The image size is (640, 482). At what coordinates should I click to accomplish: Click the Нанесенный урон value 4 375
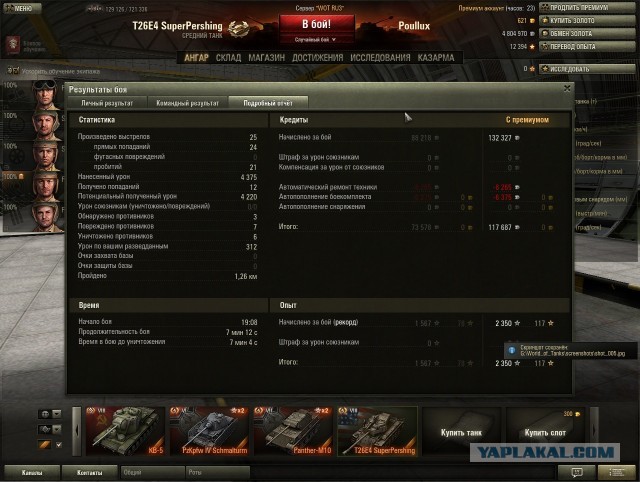[249, 177]
